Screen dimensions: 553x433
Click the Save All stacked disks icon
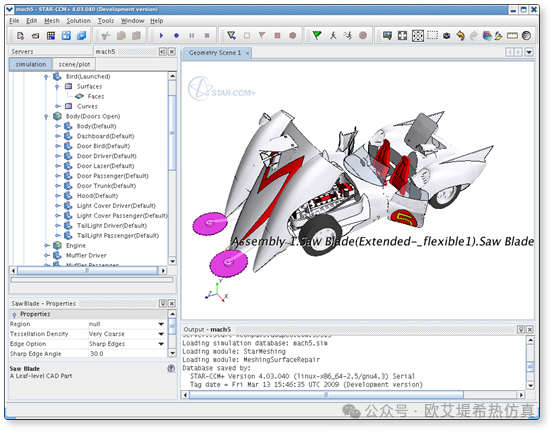[81, 36]
